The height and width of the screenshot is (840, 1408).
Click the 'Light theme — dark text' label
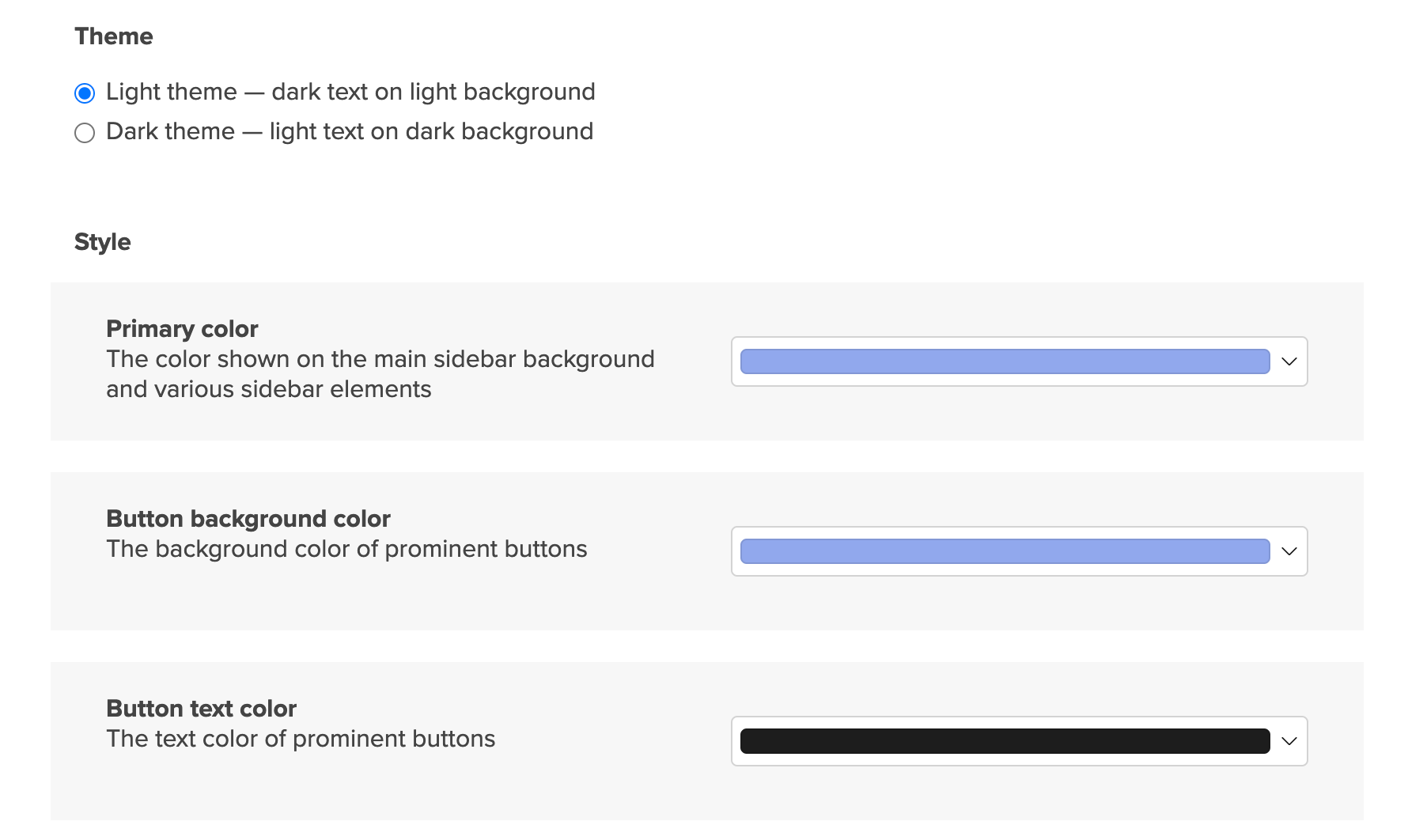(350, 92)
